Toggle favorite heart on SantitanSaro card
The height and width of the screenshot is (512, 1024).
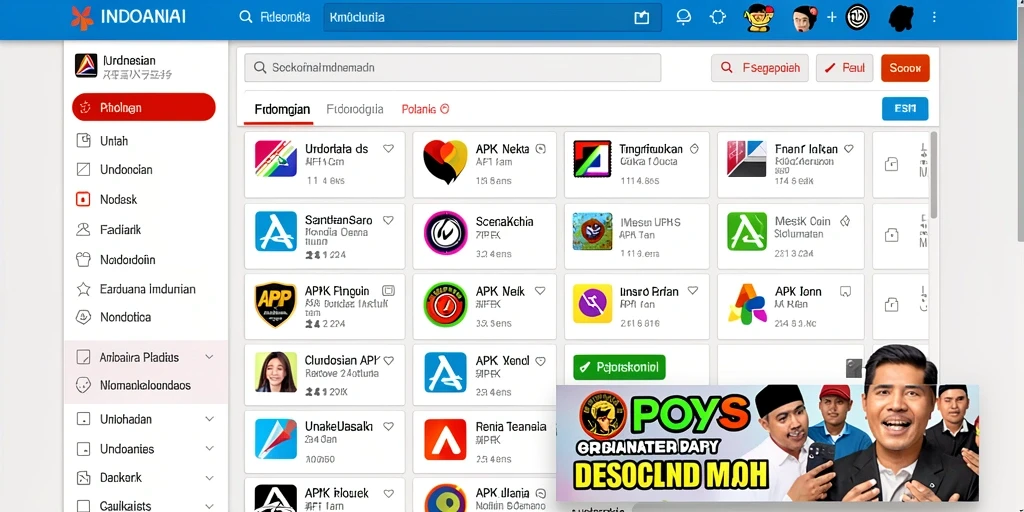click(388, 221)
